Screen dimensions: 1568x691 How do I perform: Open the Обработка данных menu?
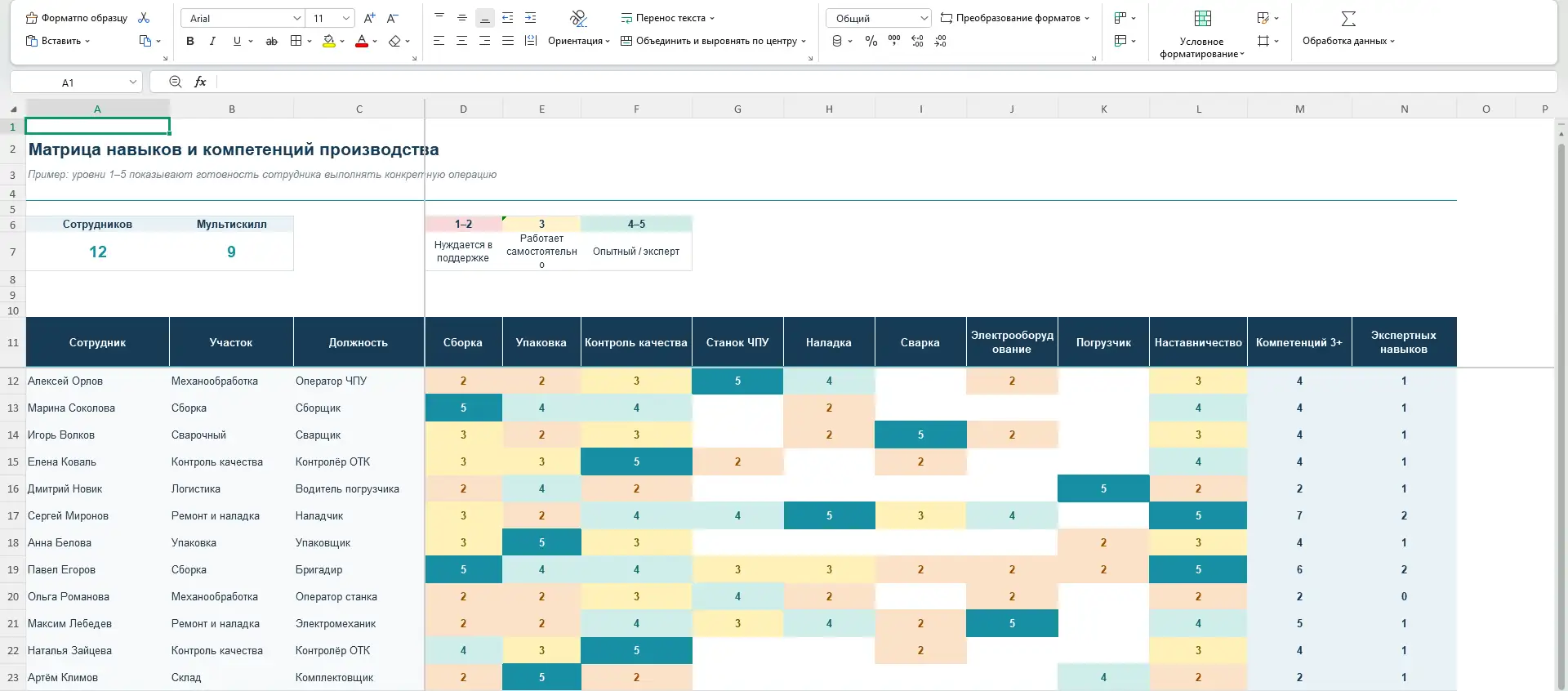(1348, 41)
